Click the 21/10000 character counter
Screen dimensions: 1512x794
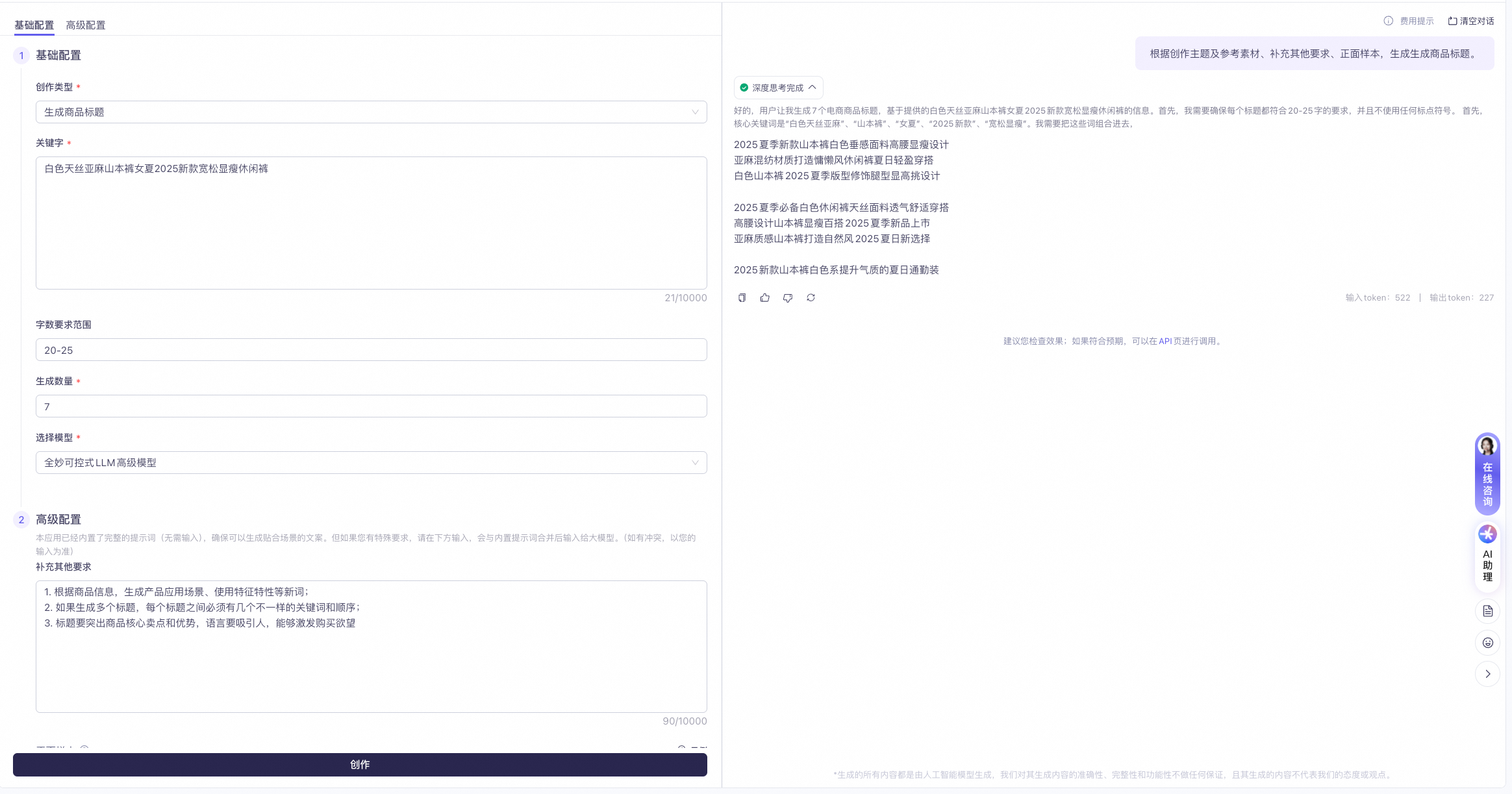coord(685,298)
